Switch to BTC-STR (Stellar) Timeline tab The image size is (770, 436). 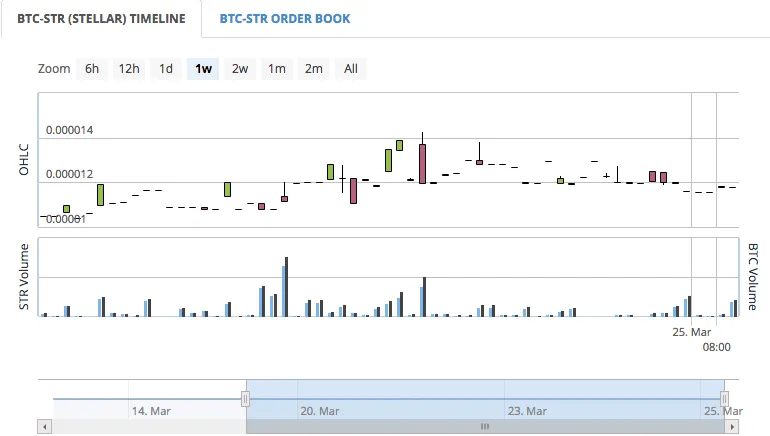(x=101, y=19)
